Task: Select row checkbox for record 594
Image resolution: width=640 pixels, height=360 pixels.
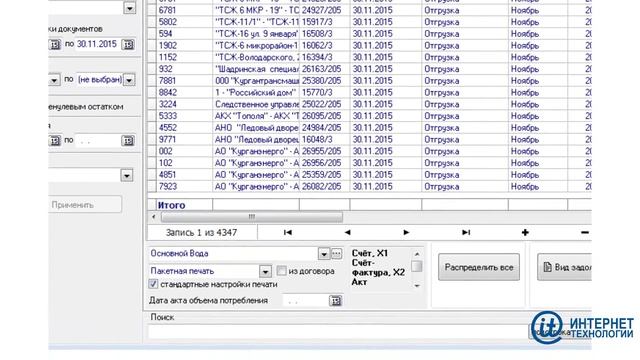Action: 152,34
